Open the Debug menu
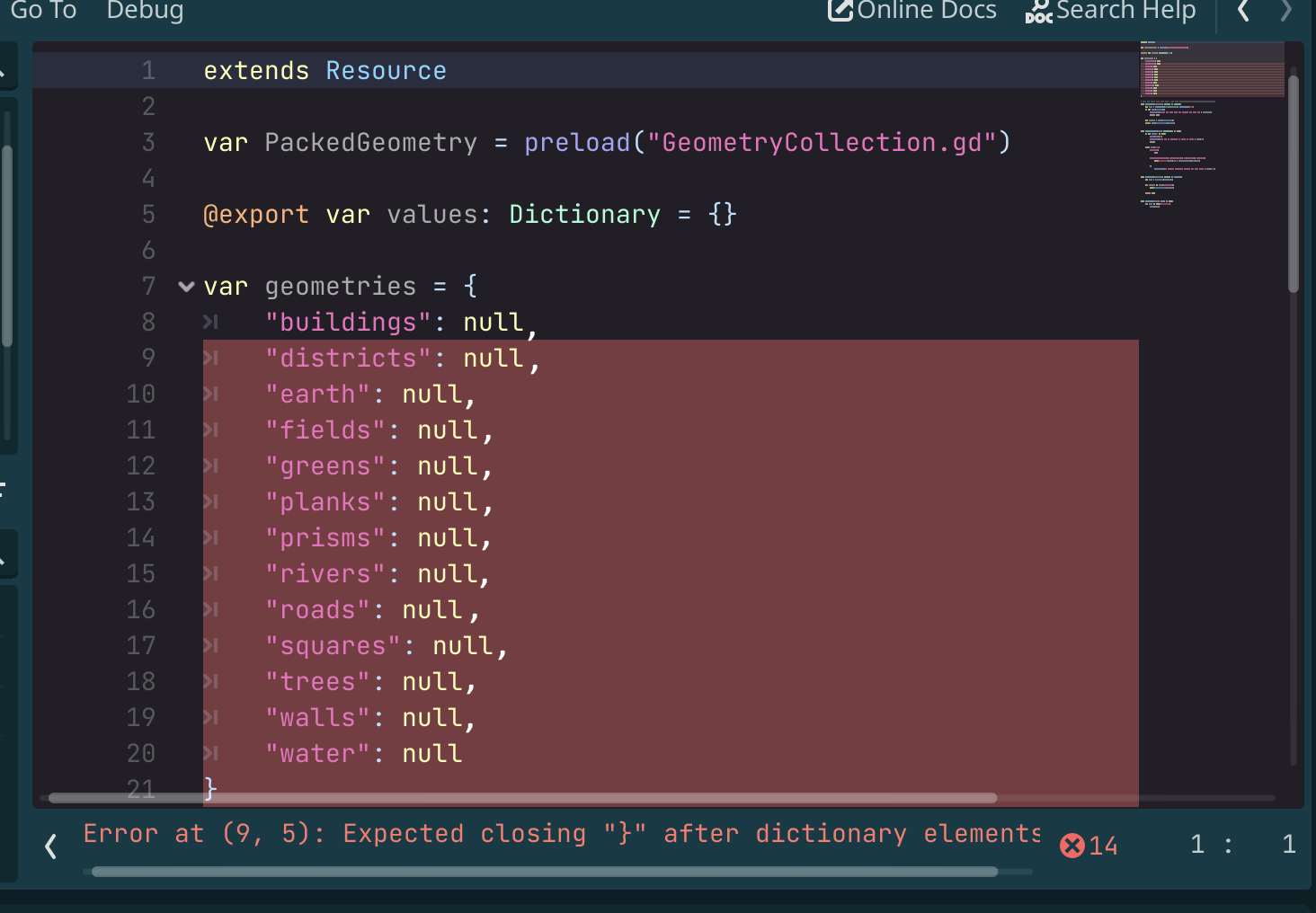The image size is (1316, 913). pos(144,12)
